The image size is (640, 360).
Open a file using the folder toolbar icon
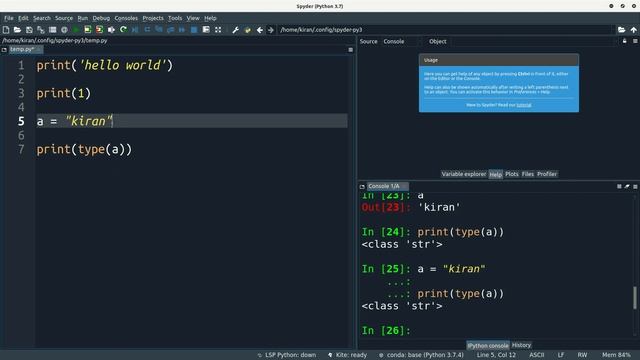pyautogui.click(x=17, y=30)
